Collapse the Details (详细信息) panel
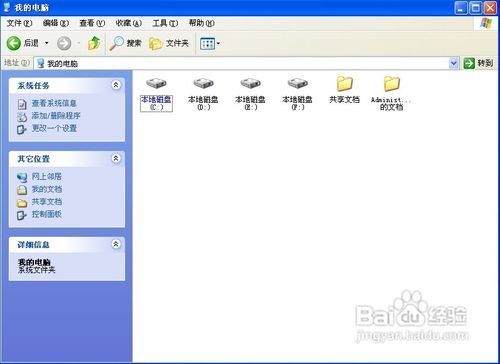 [x=116, y=244]
